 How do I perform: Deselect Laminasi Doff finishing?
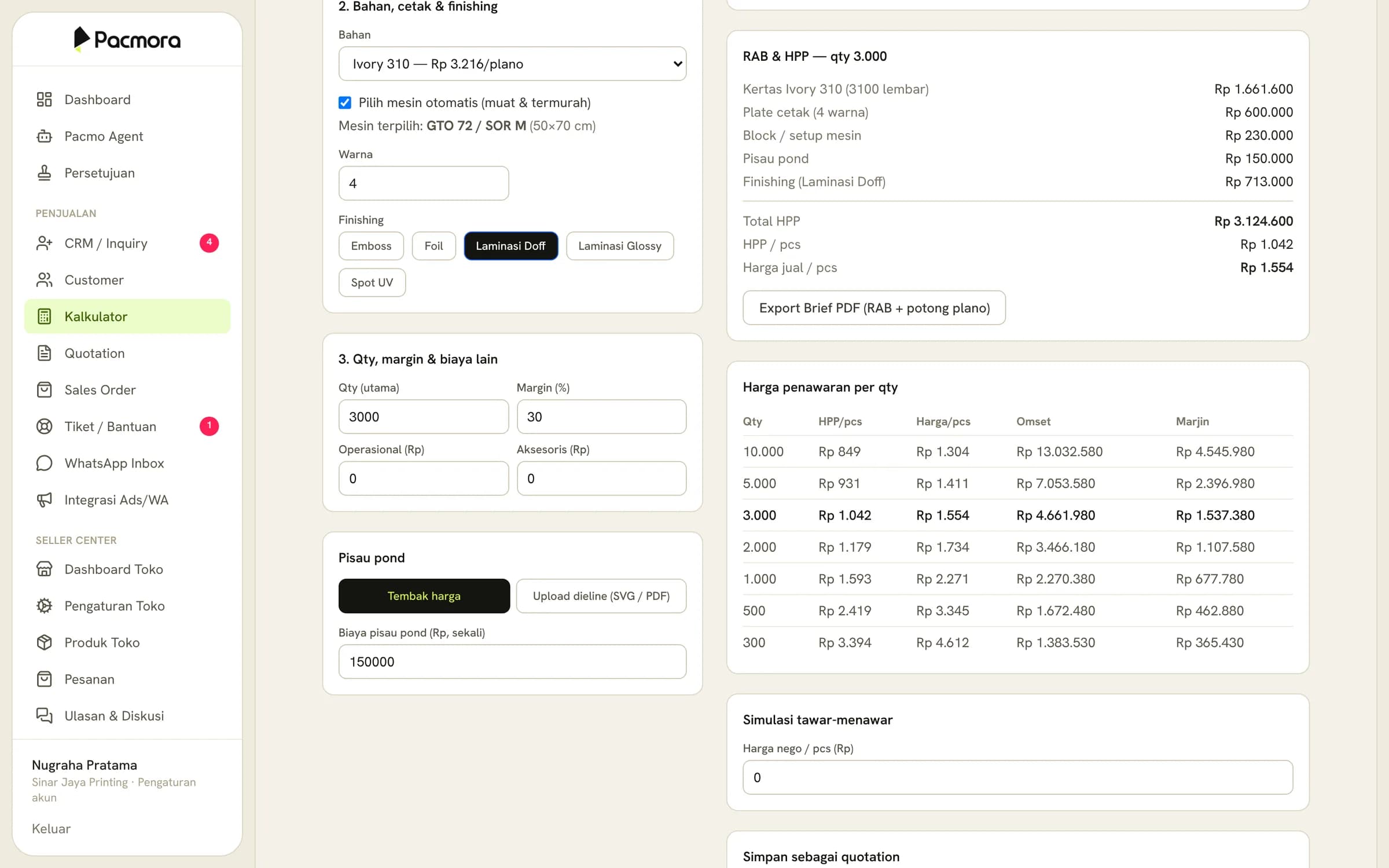click(x=510, y=246)
